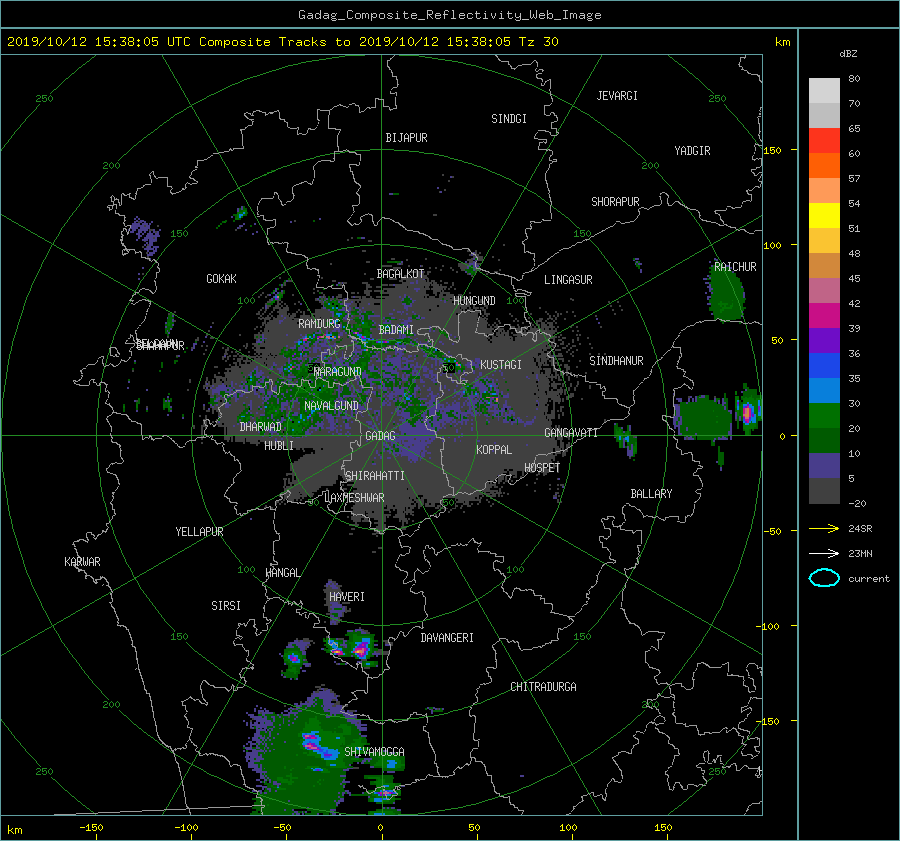Select the HUBLI city label

coord(279,445)
